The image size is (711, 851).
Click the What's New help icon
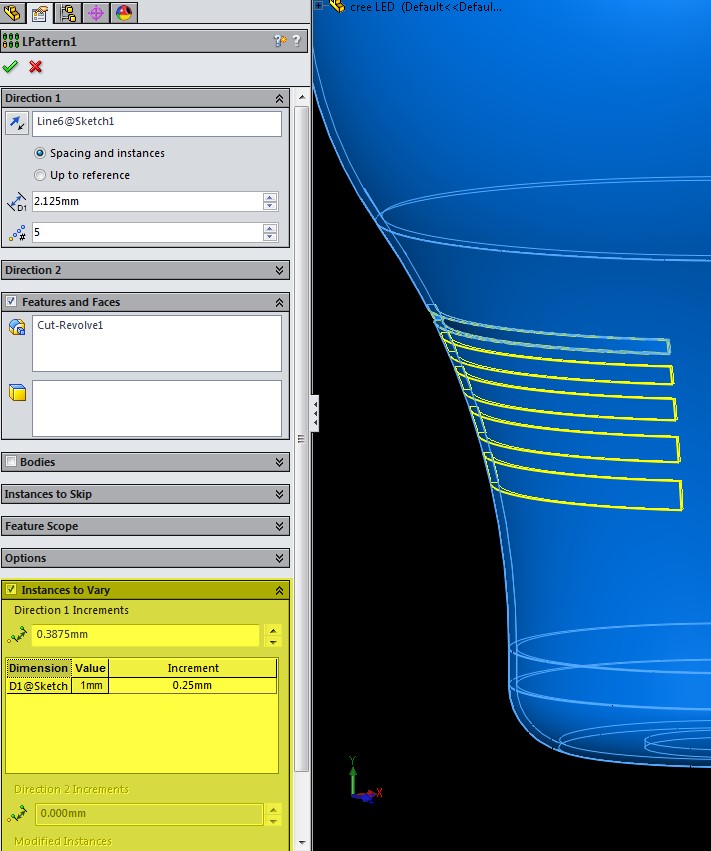[280, 41]
